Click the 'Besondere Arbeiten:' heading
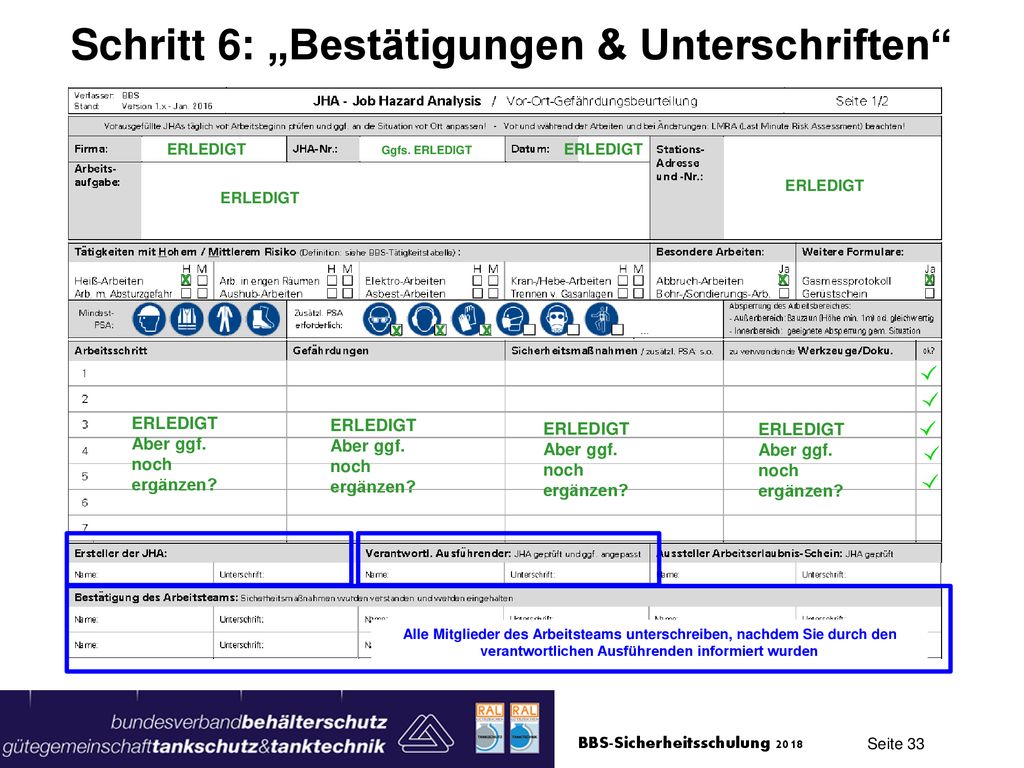Image resolution: width=1024 pixels, height=768 pixels. (x=710, y=252)
